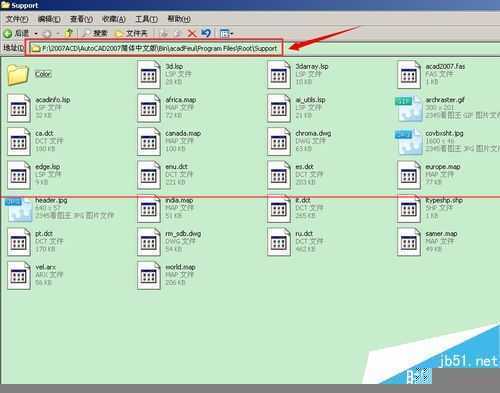Select the world.map file icon

[149, 276]
